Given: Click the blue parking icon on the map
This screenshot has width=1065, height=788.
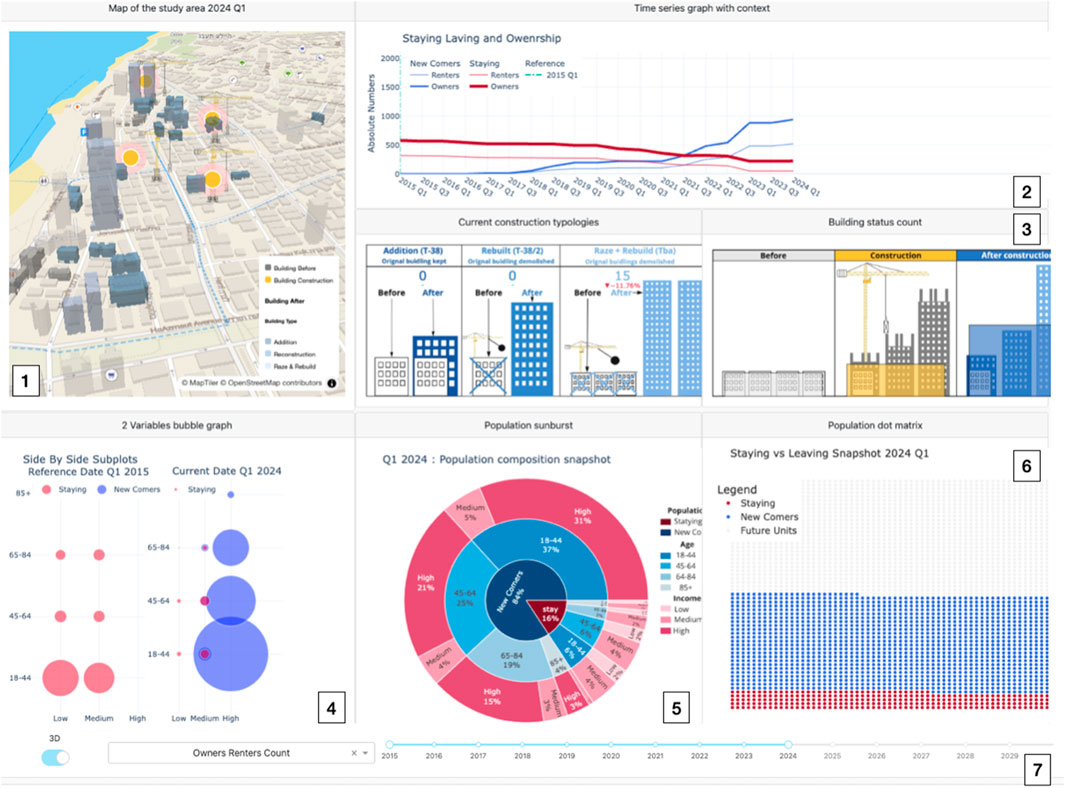Looking at the screenshot, I should (x=84, y=132).
